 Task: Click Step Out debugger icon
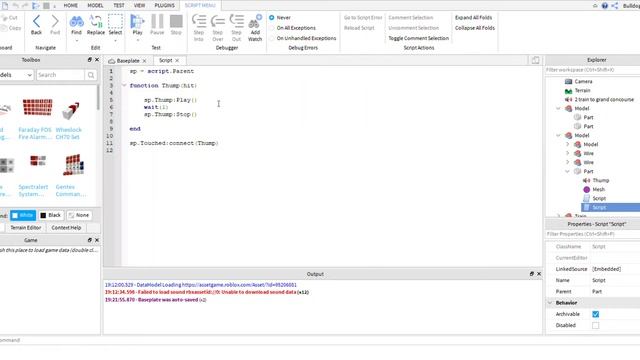coord(236,21)
